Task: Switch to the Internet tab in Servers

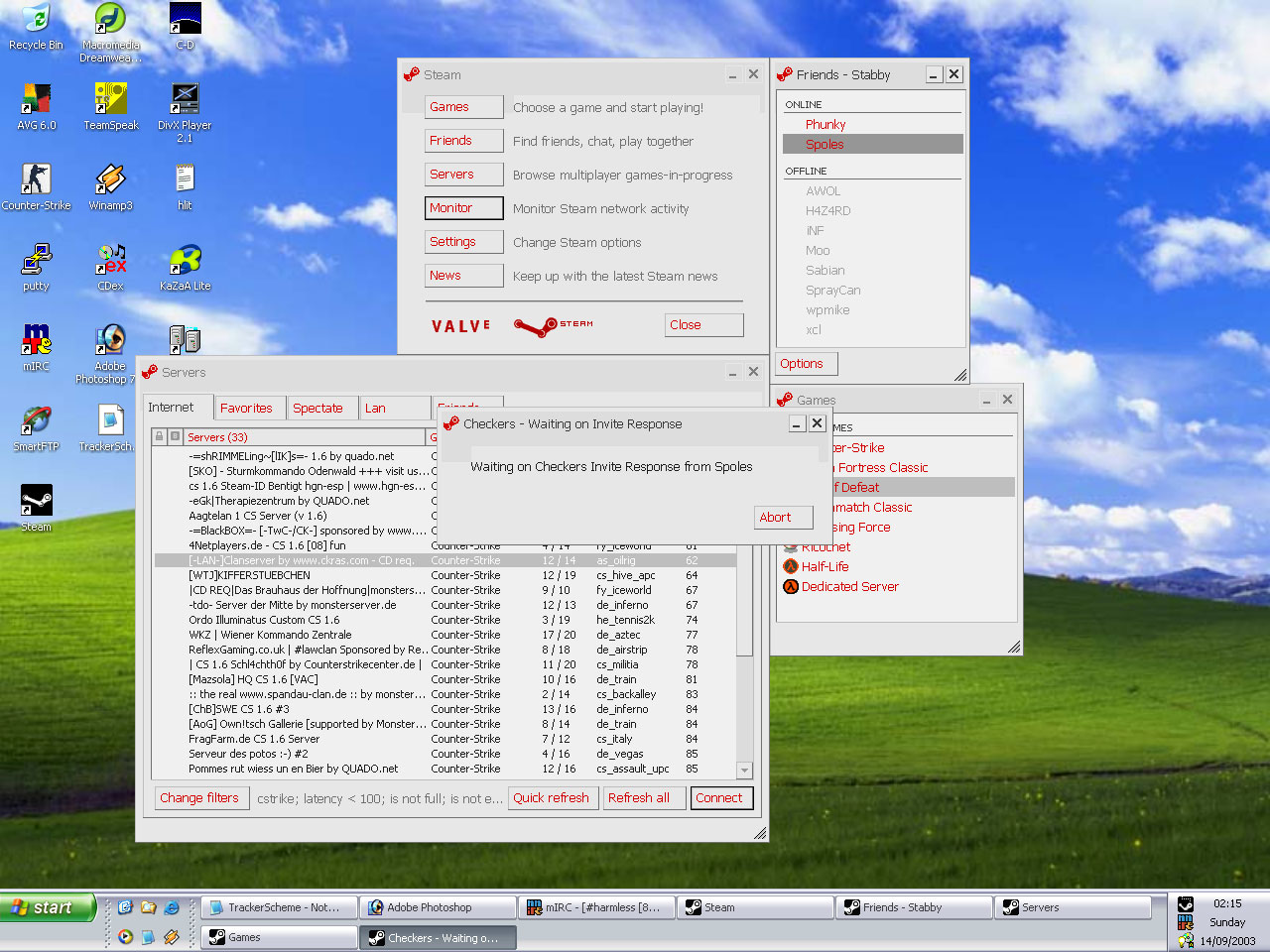Action: (x=179, y=408)
